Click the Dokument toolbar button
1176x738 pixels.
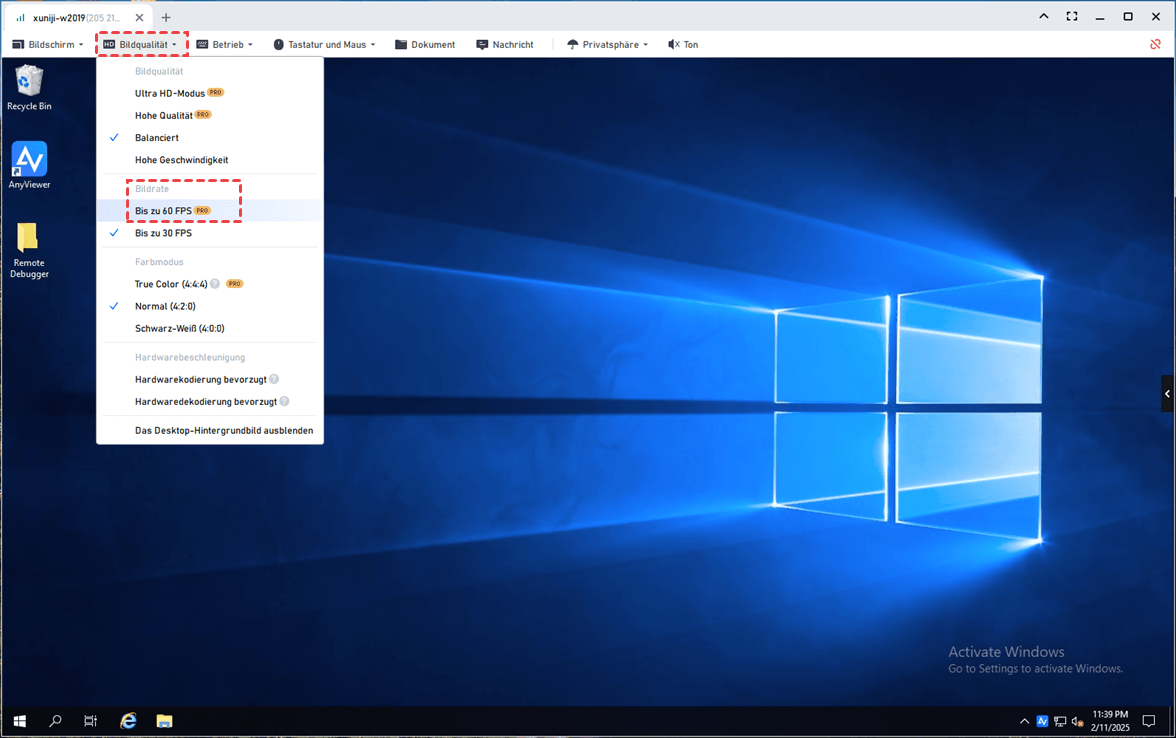click(425, 45)
